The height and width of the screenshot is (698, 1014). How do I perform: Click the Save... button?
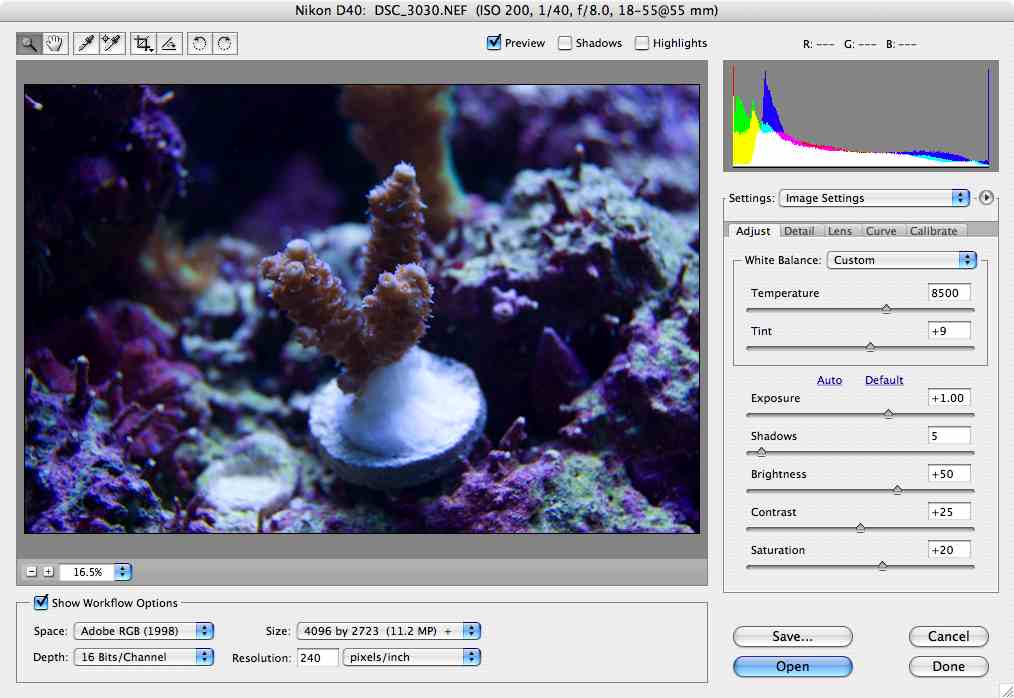793,637
